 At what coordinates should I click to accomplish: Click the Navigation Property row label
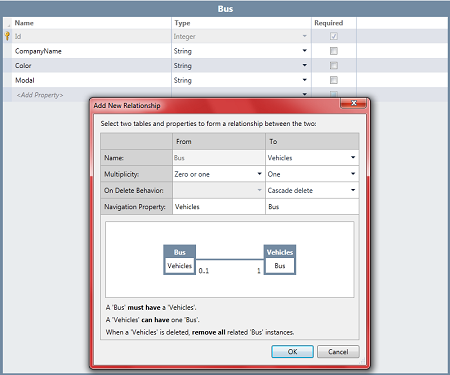tap(136, 207)
